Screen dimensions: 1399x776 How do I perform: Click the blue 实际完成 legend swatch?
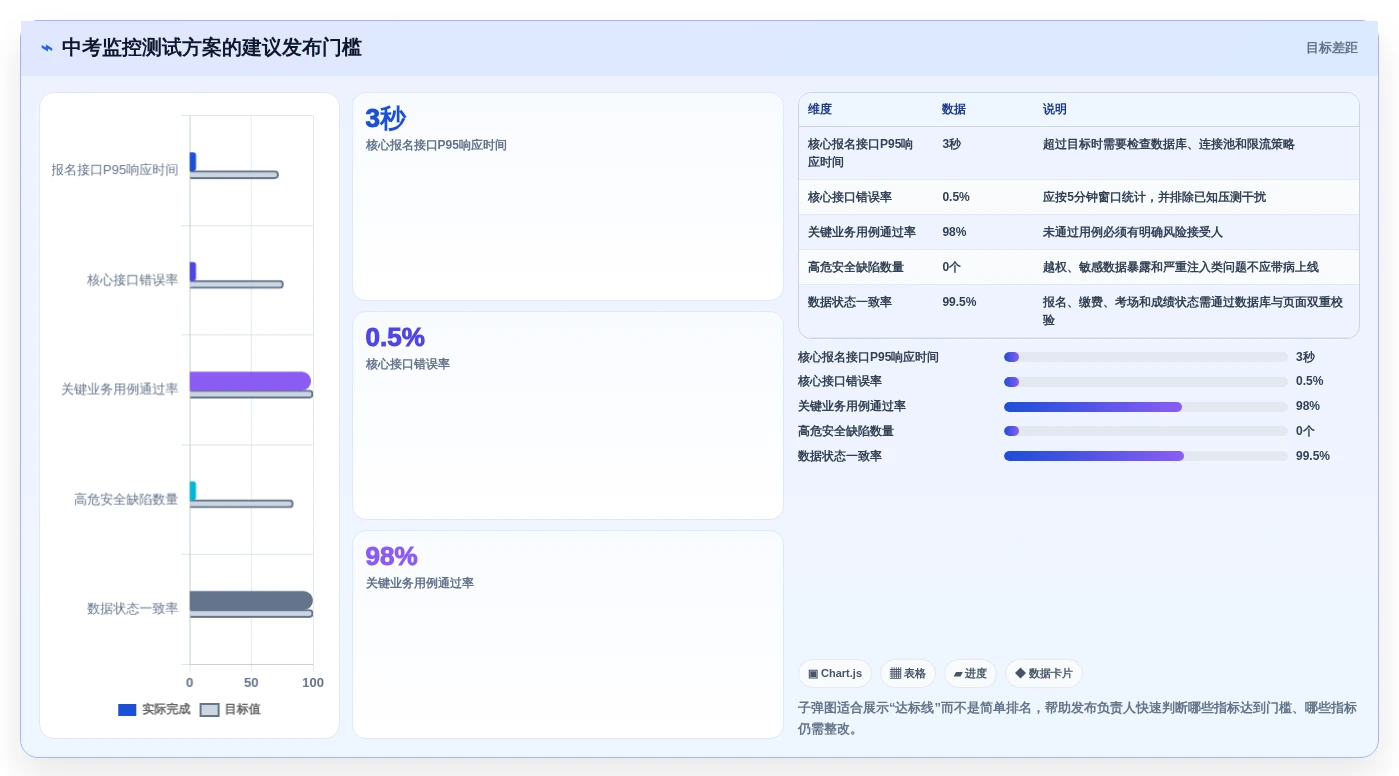pos(127,710)
